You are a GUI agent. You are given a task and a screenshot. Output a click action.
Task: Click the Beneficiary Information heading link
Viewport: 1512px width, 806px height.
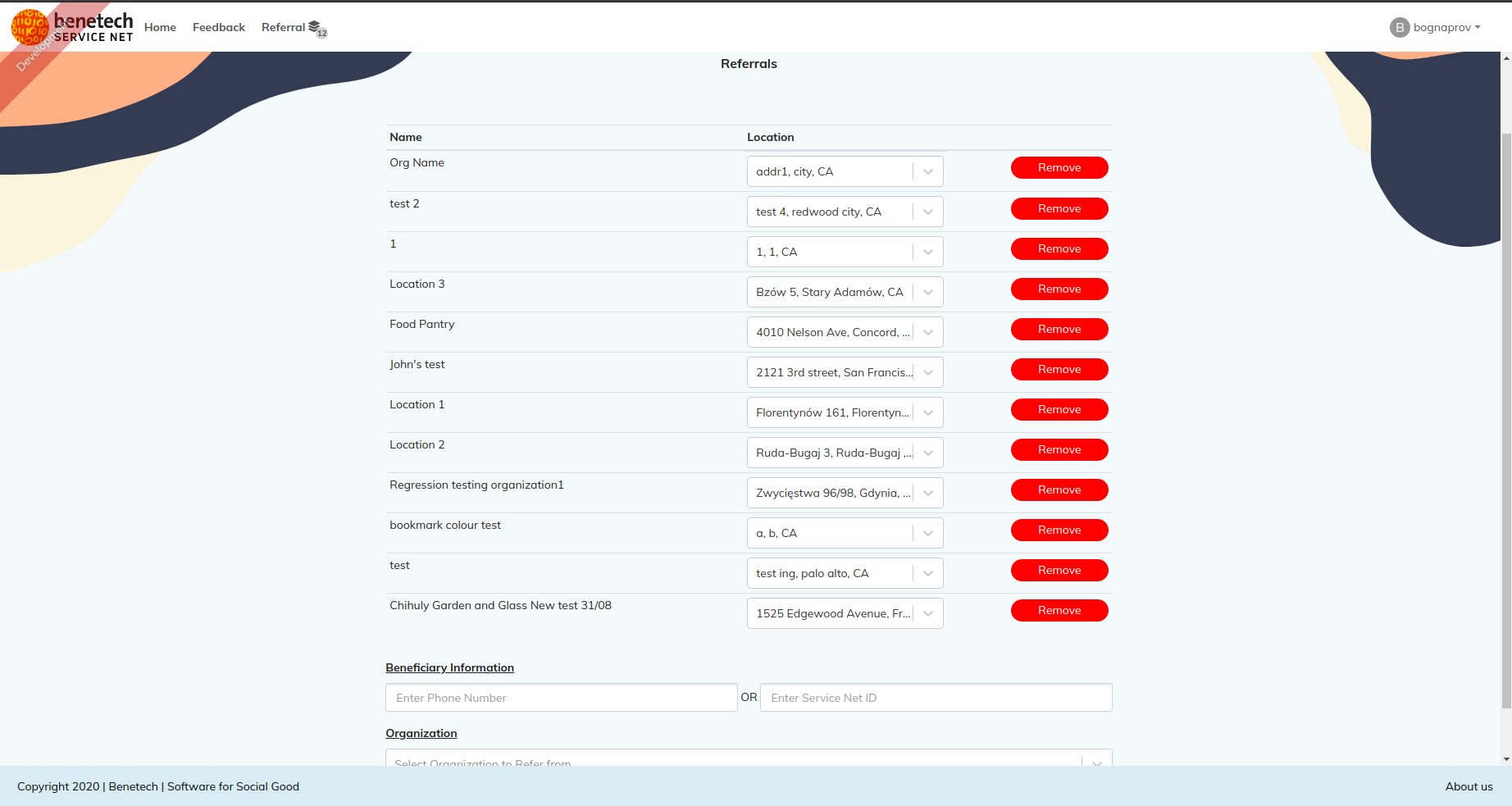449,667
